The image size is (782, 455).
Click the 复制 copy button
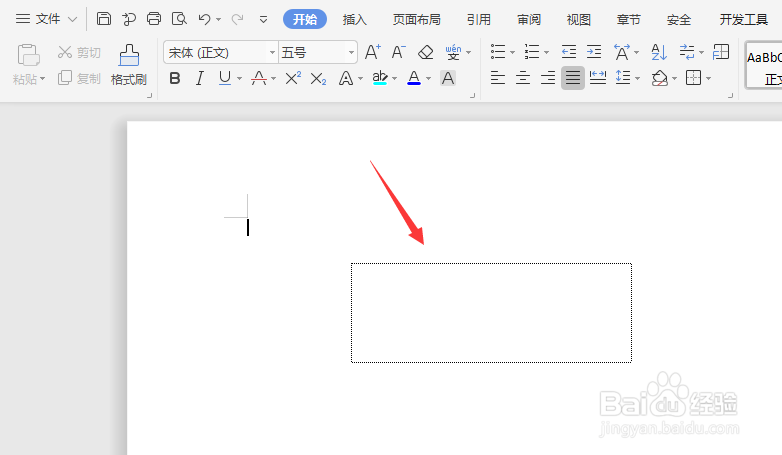point(79,78)
